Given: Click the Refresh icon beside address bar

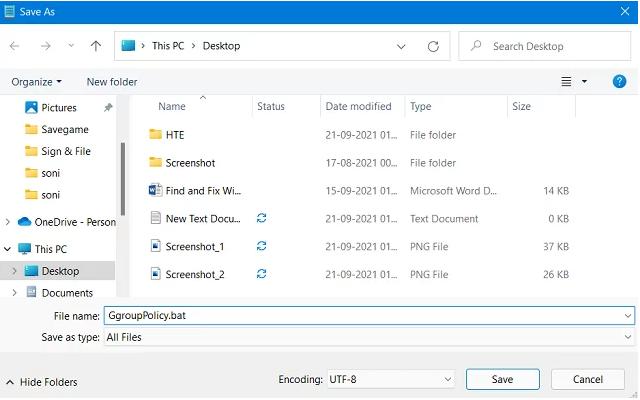Looking at the screenshot, I should coord(433,46).
